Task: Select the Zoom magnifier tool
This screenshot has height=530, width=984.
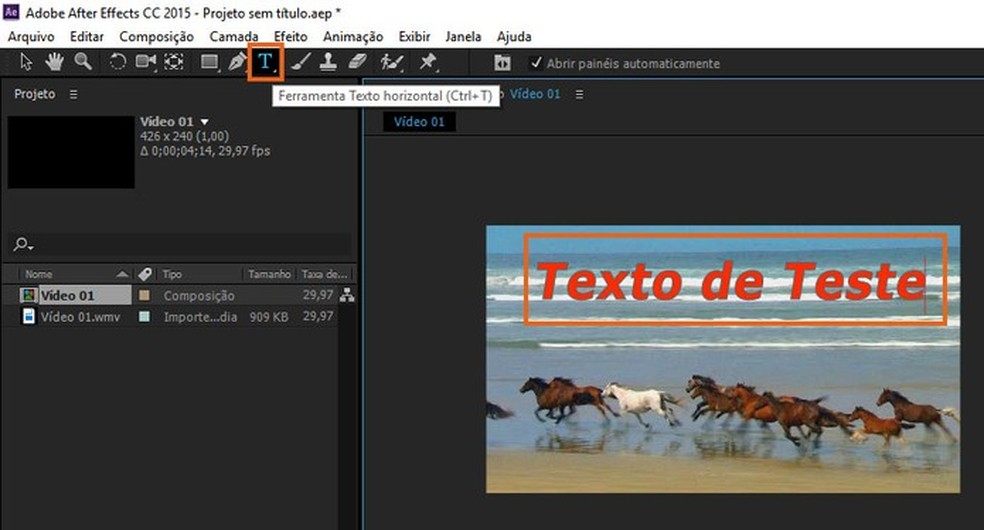Action: click(83, 62)
